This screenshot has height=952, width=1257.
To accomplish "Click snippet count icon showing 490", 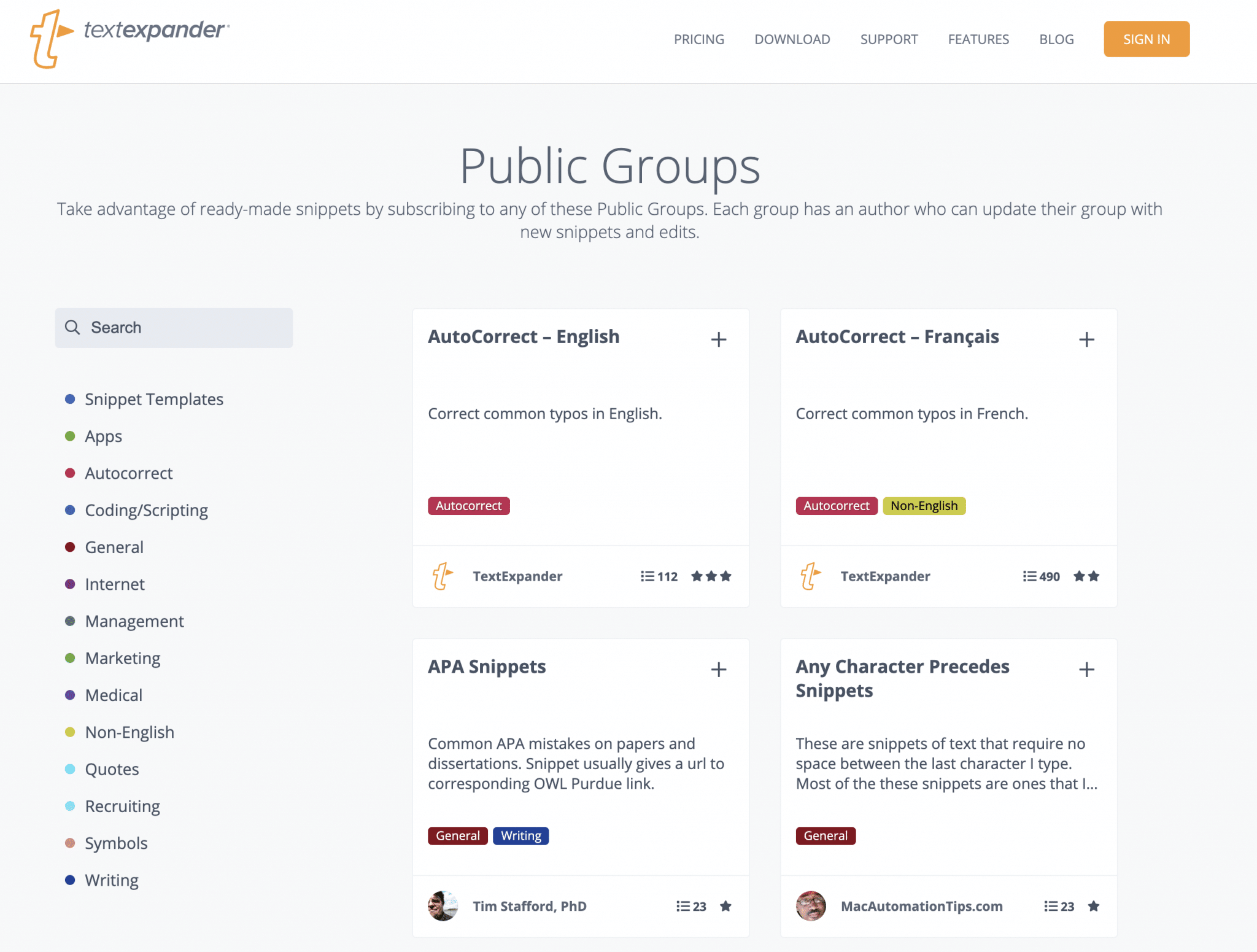I will tap(1029, 576).
